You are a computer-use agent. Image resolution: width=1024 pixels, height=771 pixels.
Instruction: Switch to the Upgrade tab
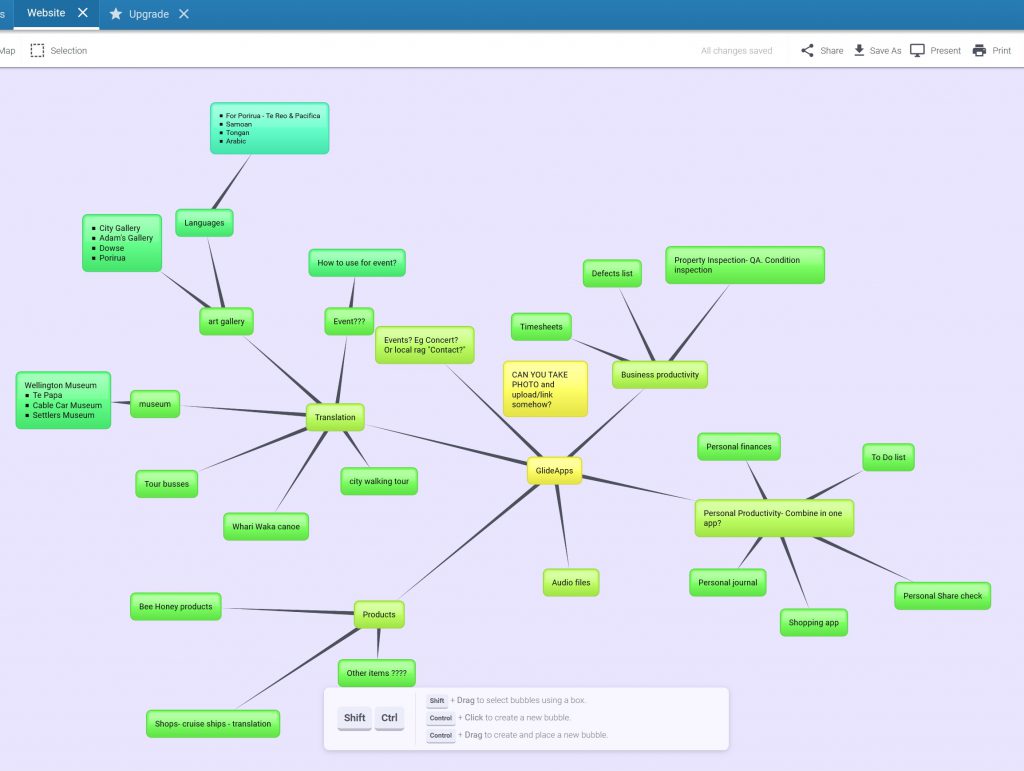coord(148,14)
